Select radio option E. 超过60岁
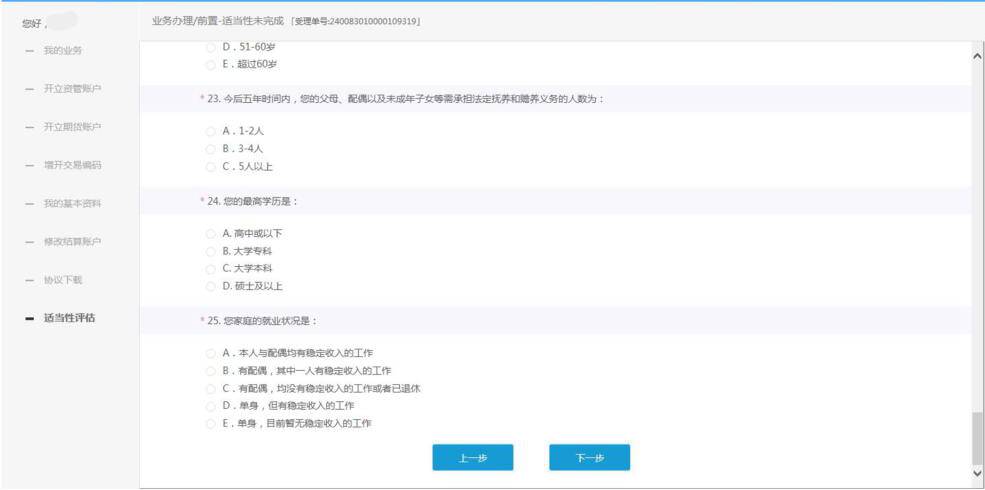The image size is (985, 490). point(210,65)
